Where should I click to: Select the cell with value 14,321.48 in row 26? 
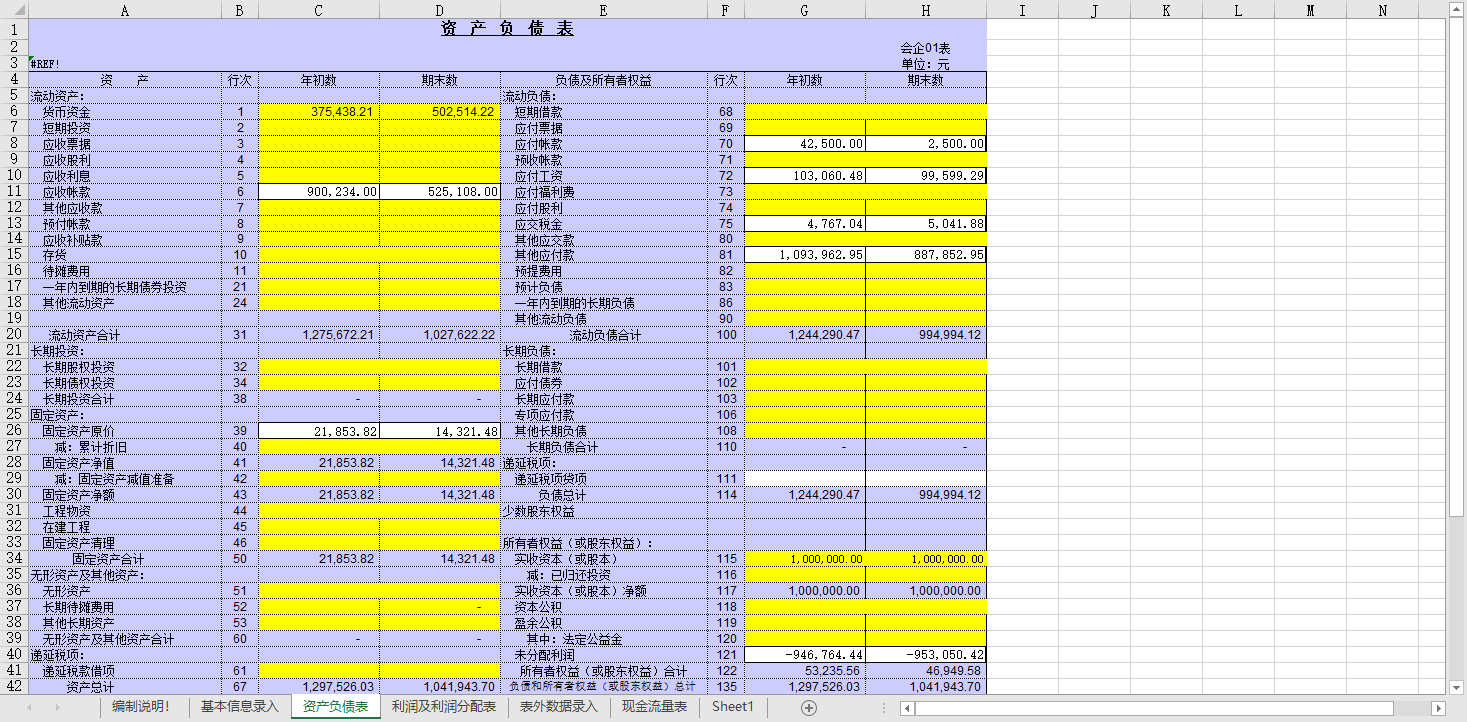click(440, 430)
